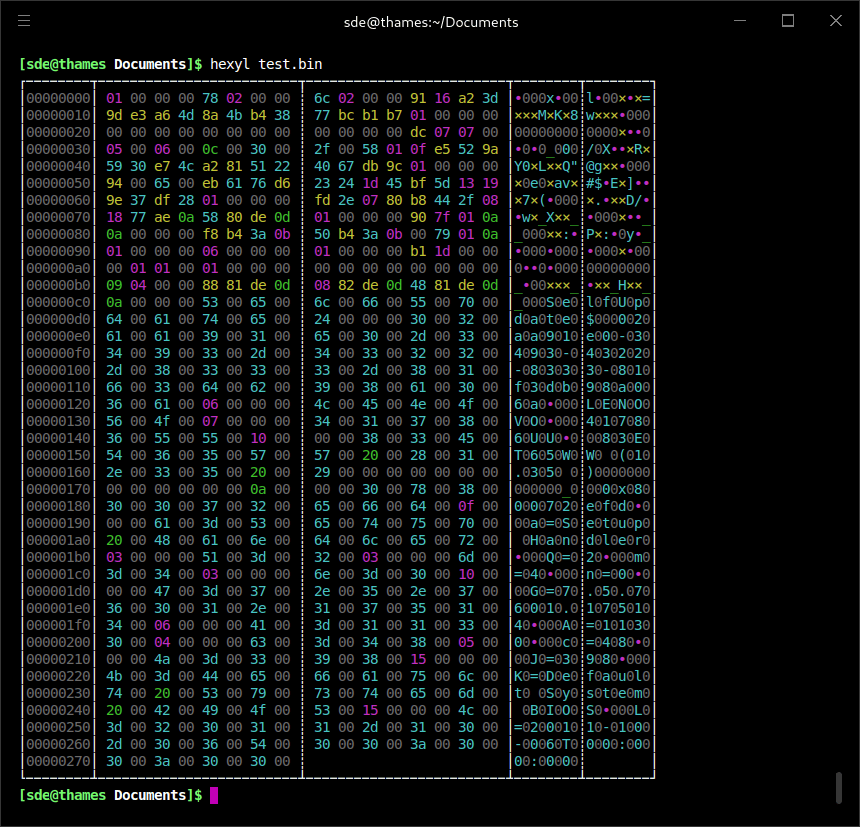
Task: Click the ASCII text 'e0t0u0p0'
Action: pos(618,523)
